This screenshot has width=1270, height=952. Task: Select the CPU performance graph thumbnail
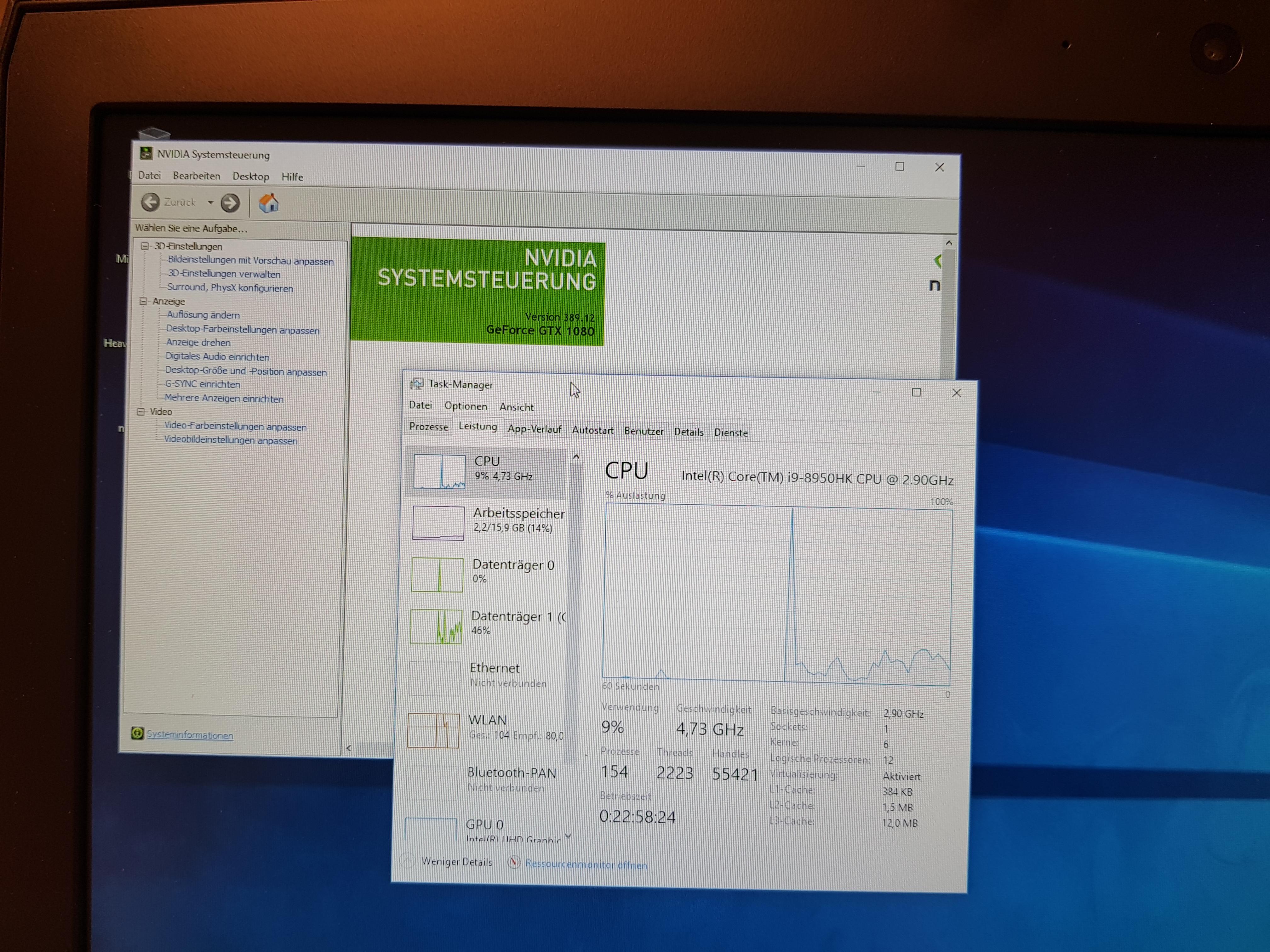tap(439, 471)
